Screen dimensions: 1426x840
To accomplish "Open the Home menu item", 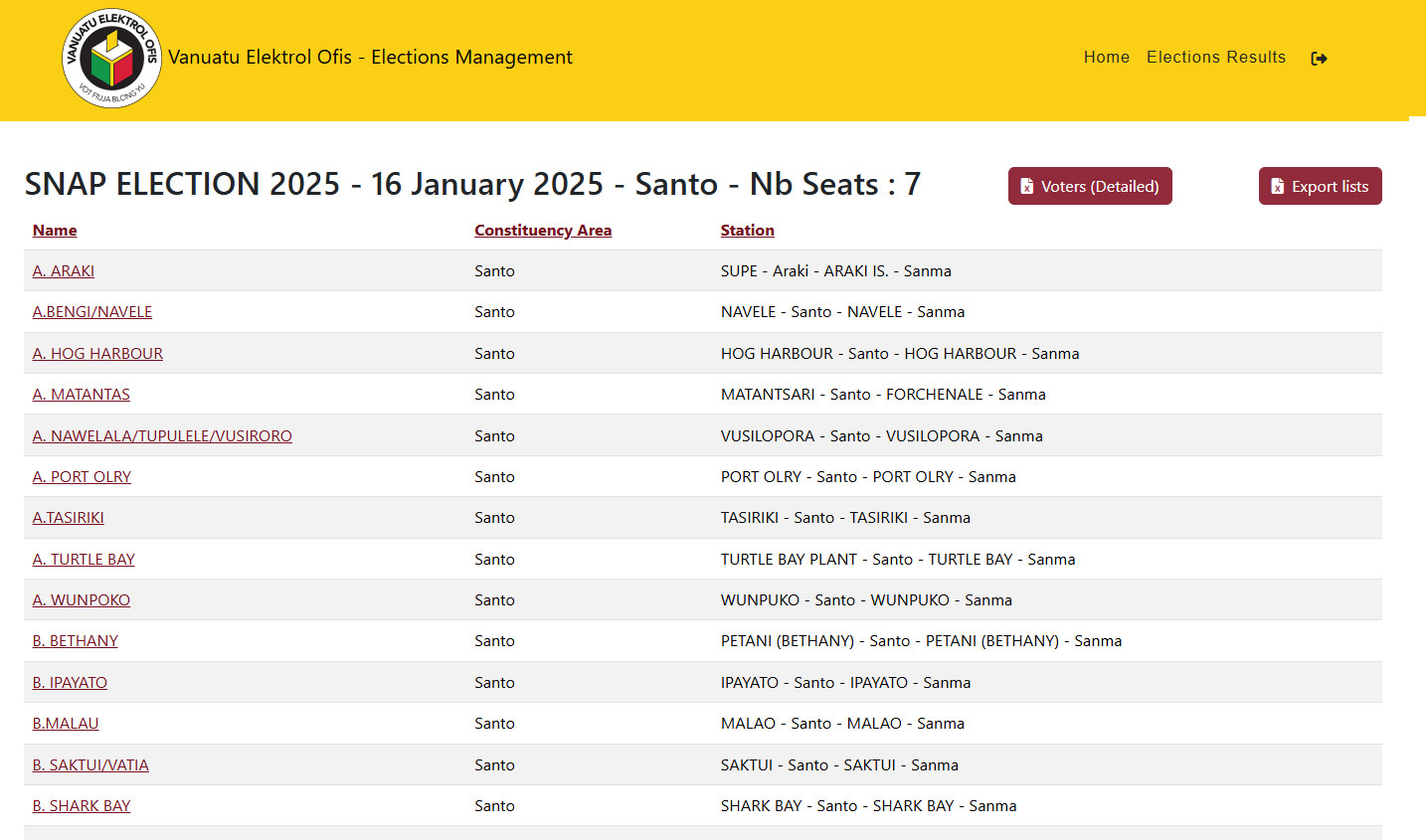I will tap(1106, 58).
